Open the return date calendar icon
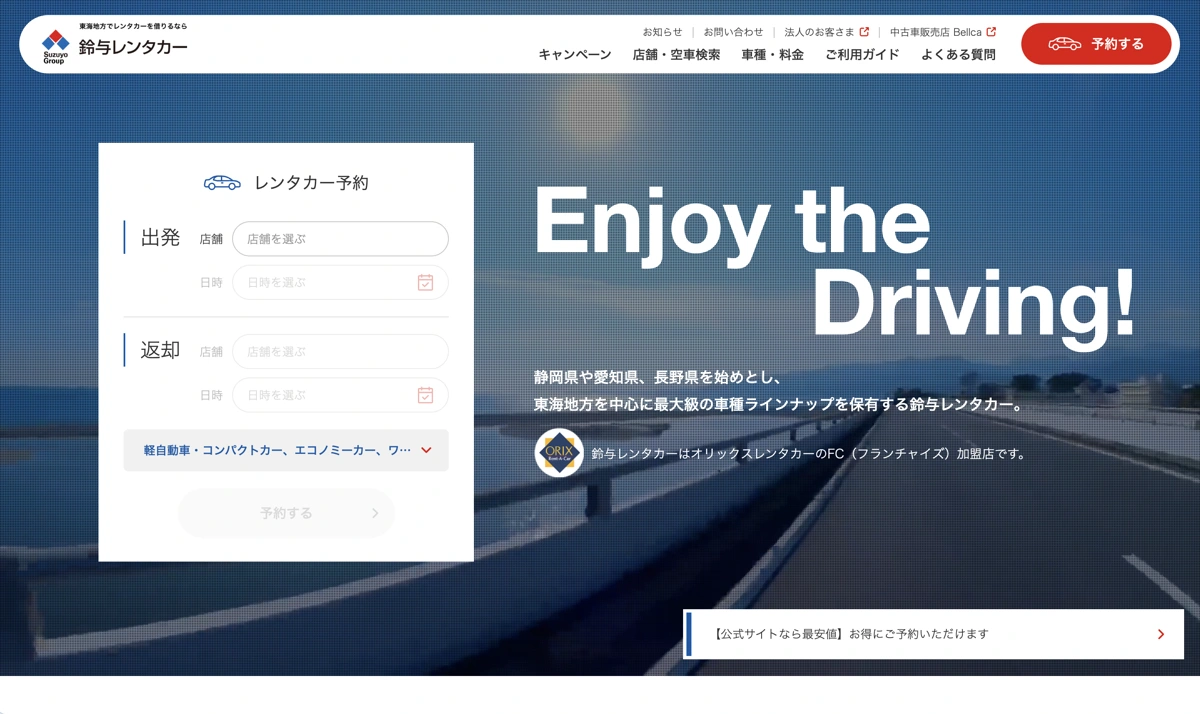This screenshot has height=714, width=1200. [425, 395]
